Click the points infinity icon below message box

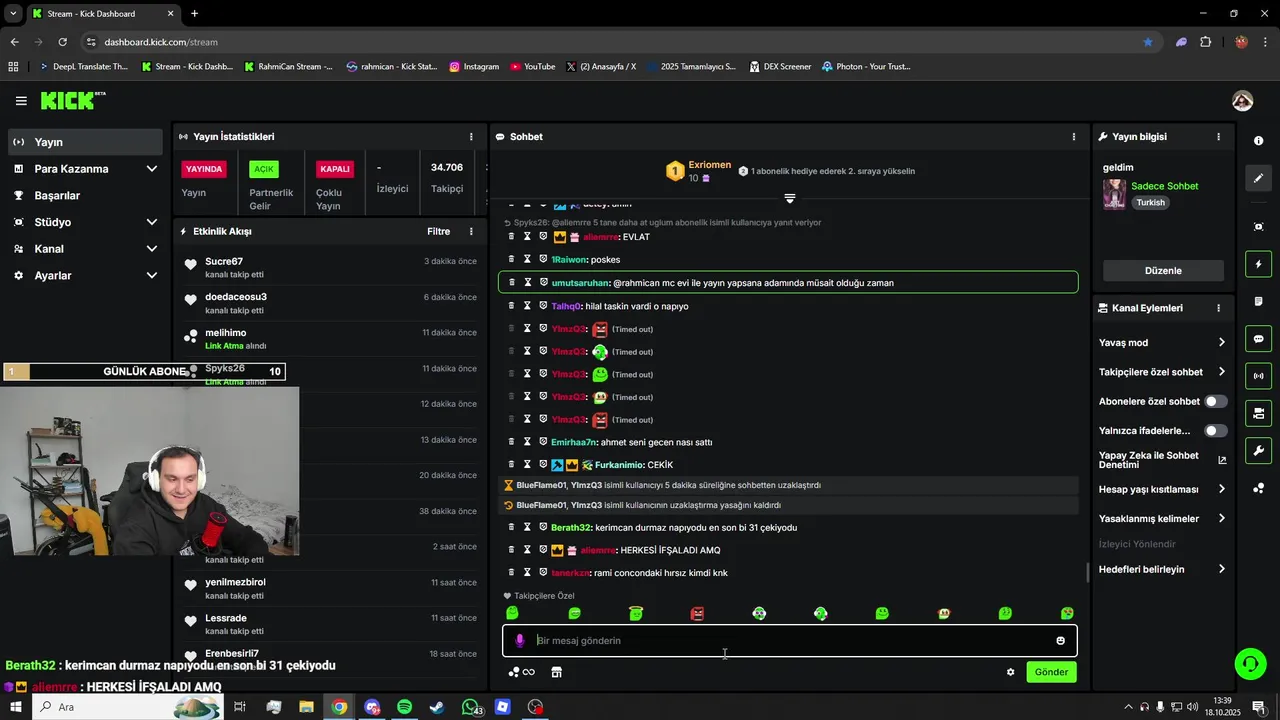tap(522, 672)
